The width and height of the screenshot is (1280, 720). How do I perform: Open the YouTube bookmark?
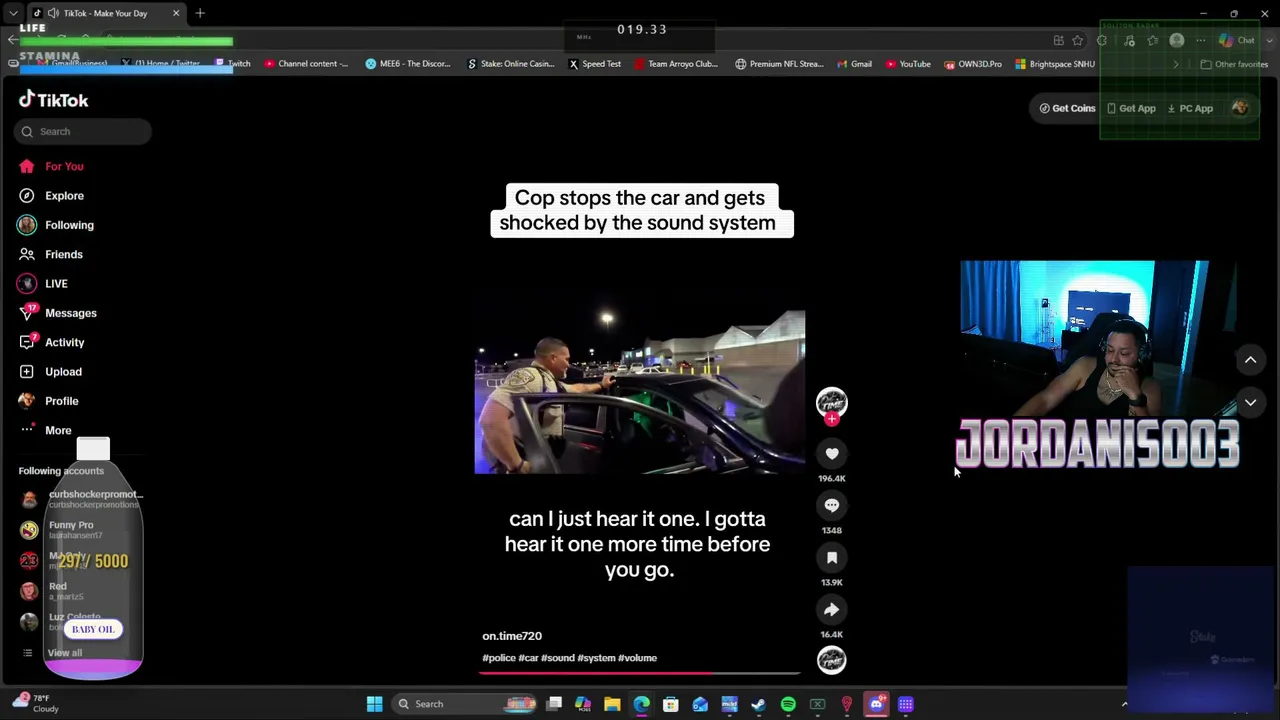pos(908,64)
